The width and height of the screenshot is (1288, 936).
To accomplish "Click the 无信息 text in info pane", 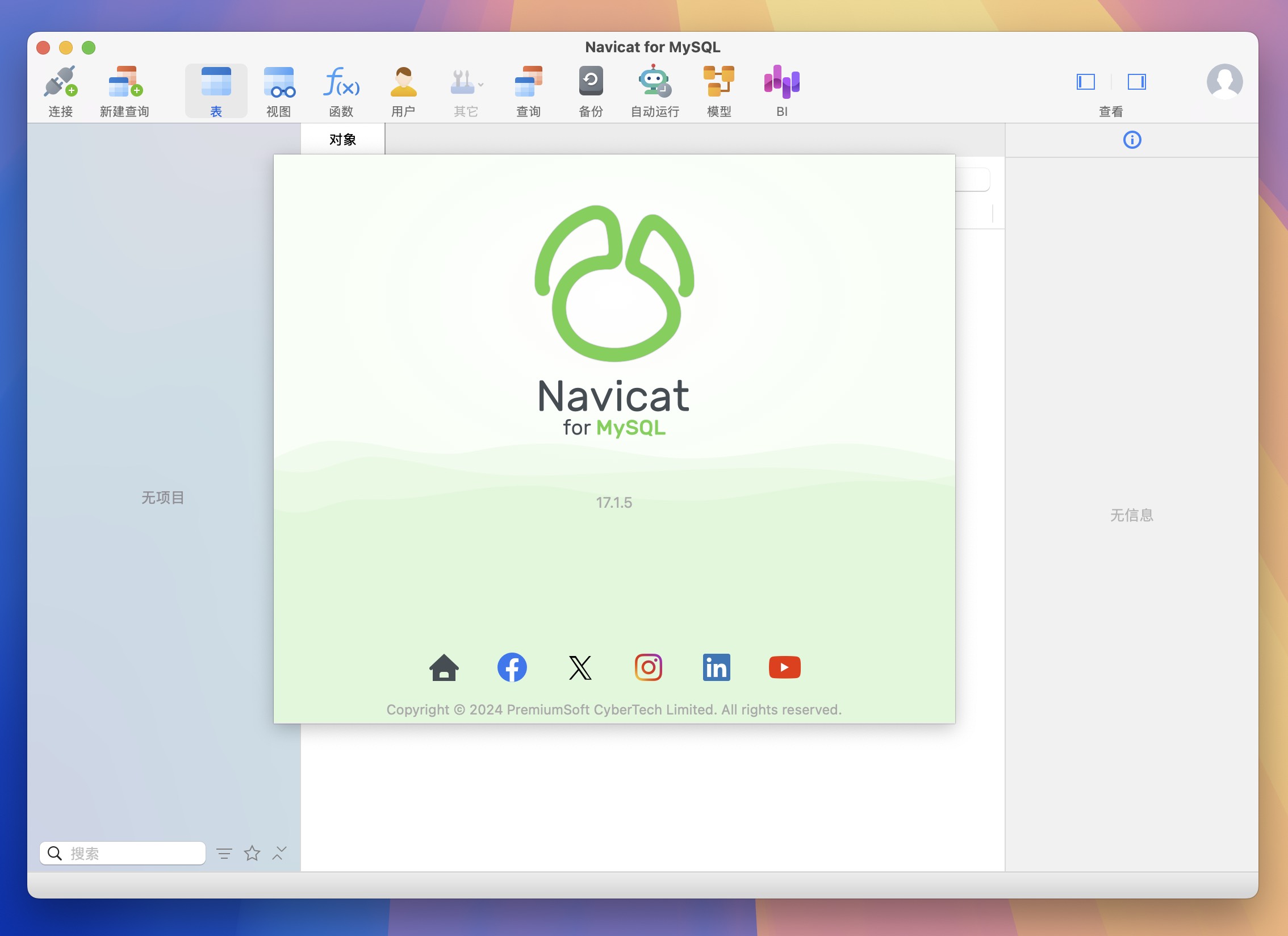I will (x=1132, y=515).
